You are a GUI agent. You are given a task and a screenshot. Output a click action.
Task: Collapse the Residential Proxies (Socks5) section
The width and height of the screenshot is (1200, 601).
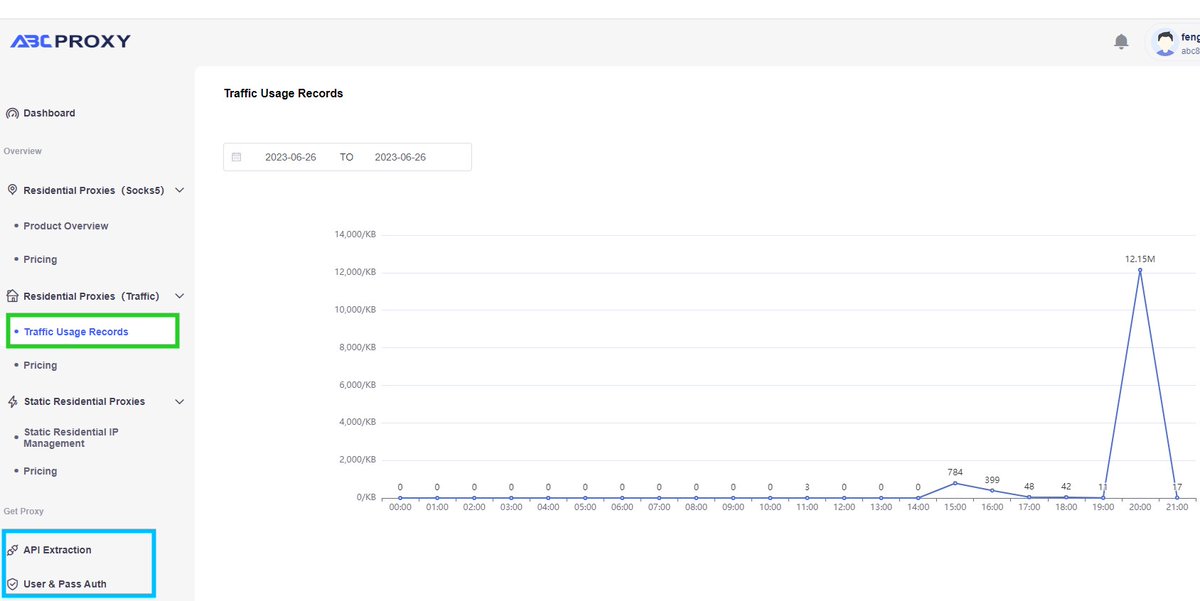point(179,190)
